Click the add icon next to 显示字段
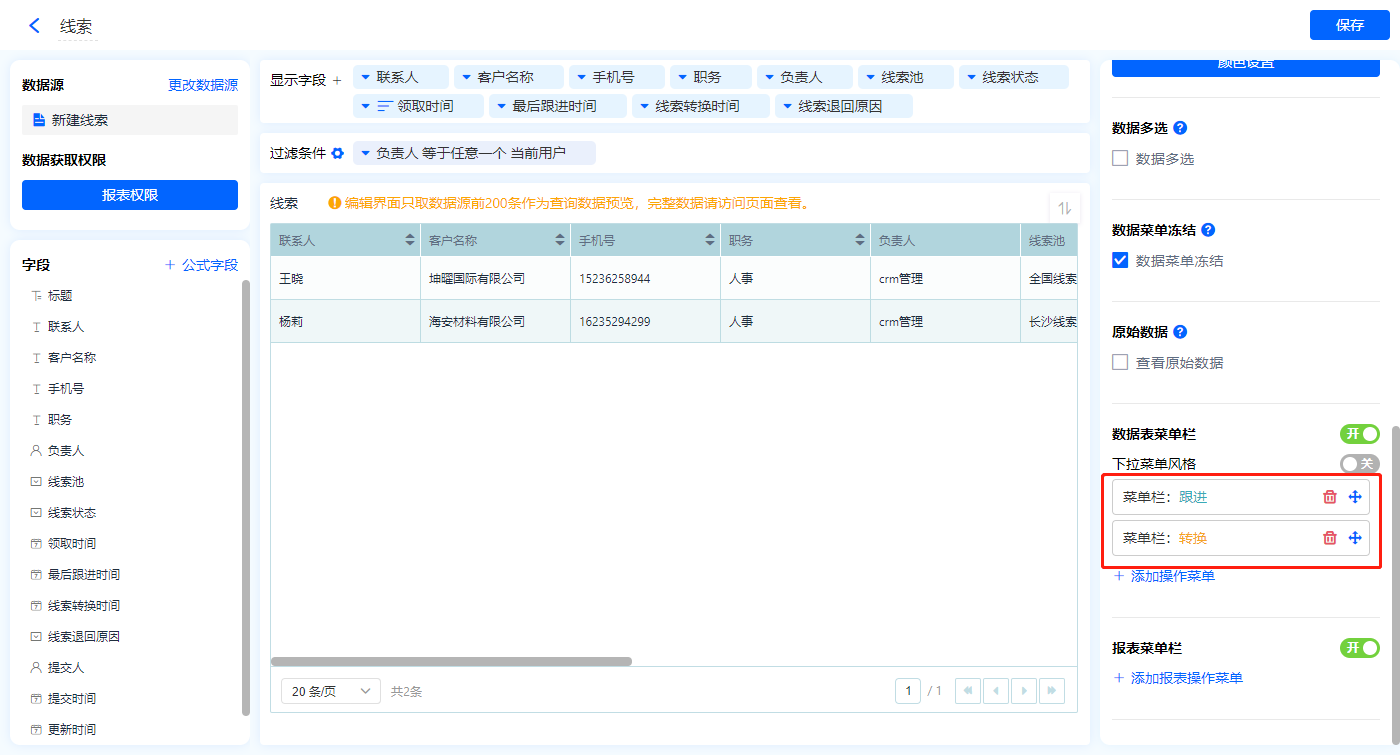The width and height of the screenshot is (1400, 755). point(337,80)
